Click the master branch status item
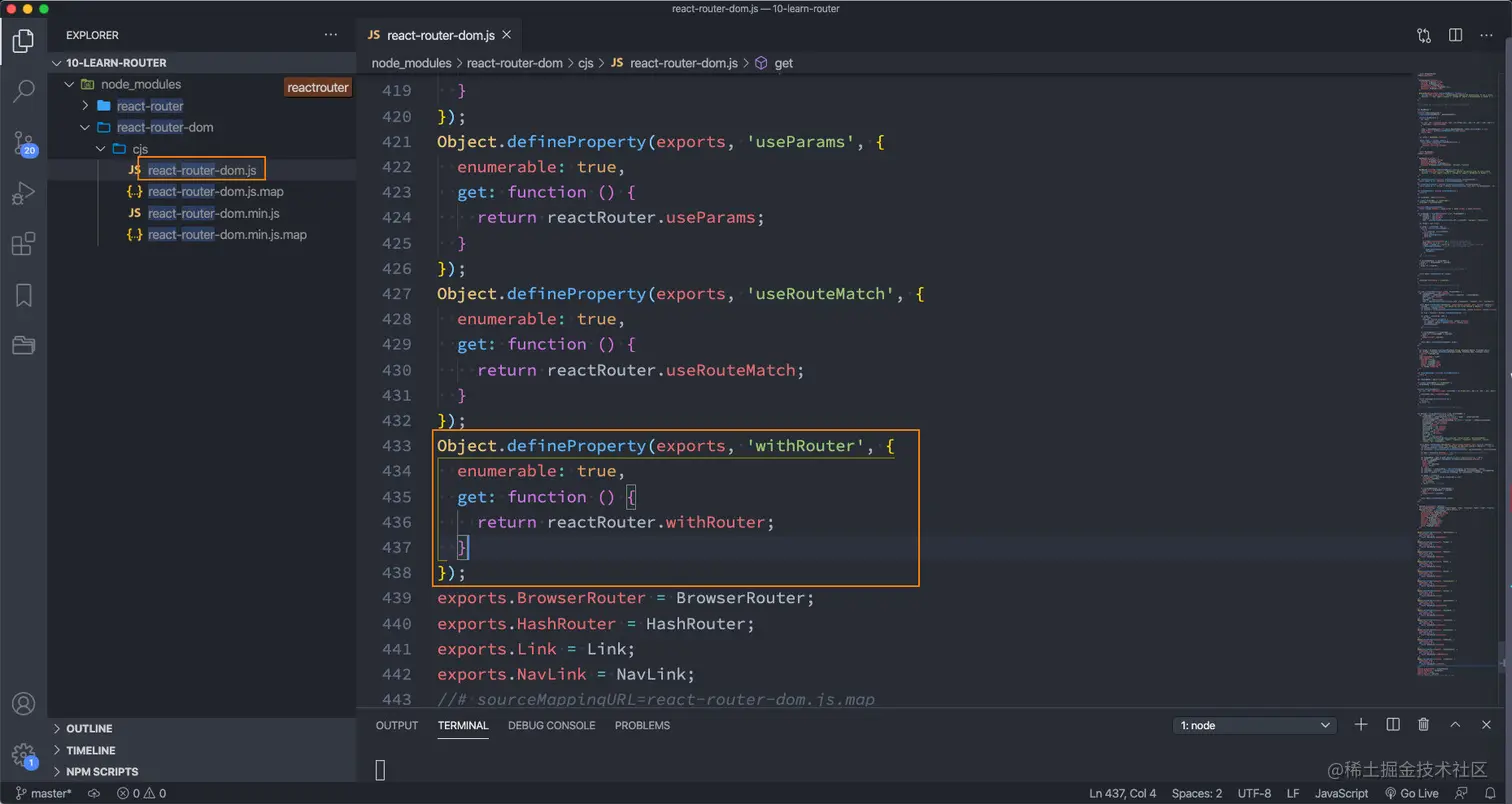This screenshot has height=804, width=1512. [44, 793]
